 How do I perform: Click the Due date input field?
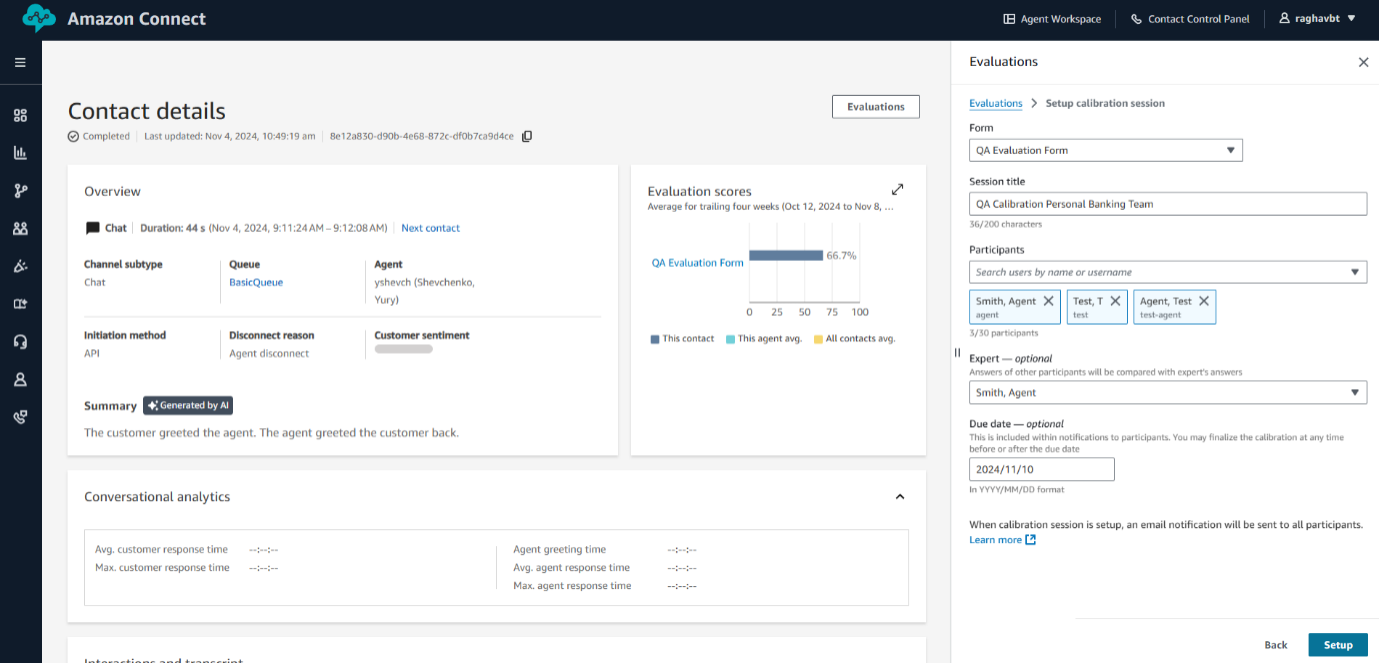1041,469
